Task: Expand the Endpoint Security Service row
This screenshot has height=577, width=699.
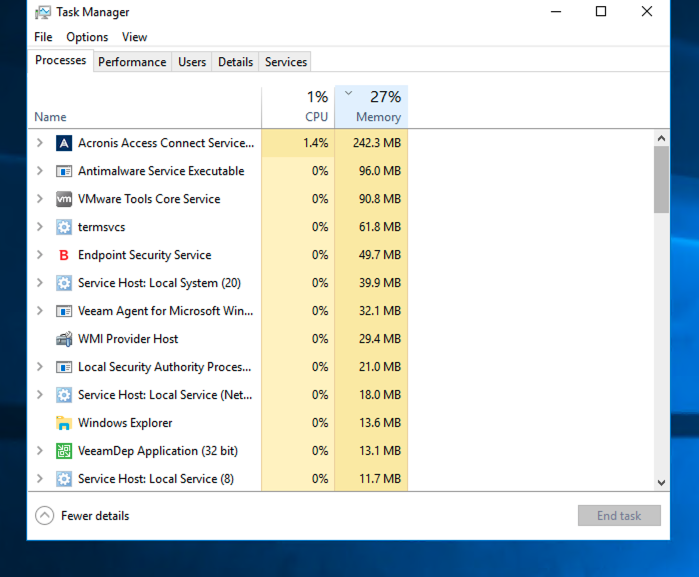Action: pyautogui.click(x=40, y=255)
